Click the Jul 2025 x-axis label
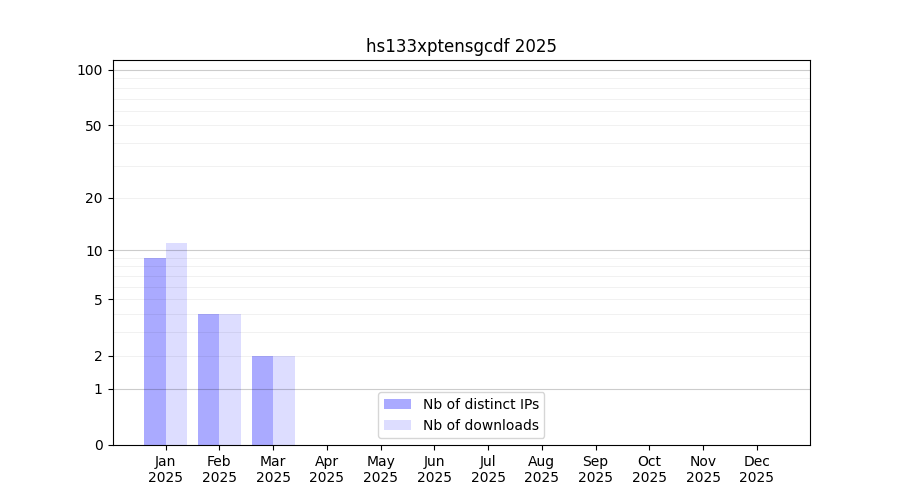This screenshot has width=900, height=500. tap(488, 469)
